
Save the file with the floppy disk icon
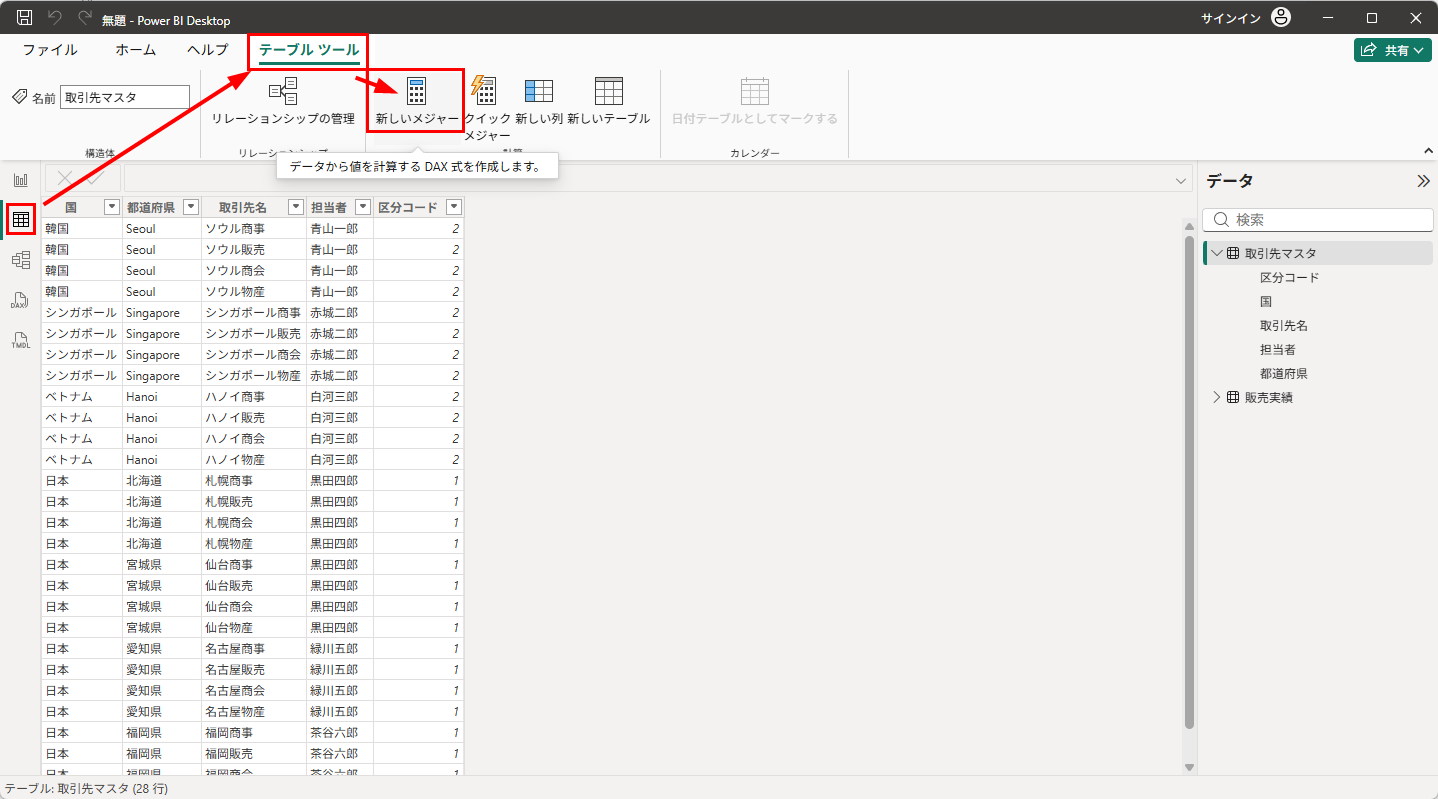[25, 18]
